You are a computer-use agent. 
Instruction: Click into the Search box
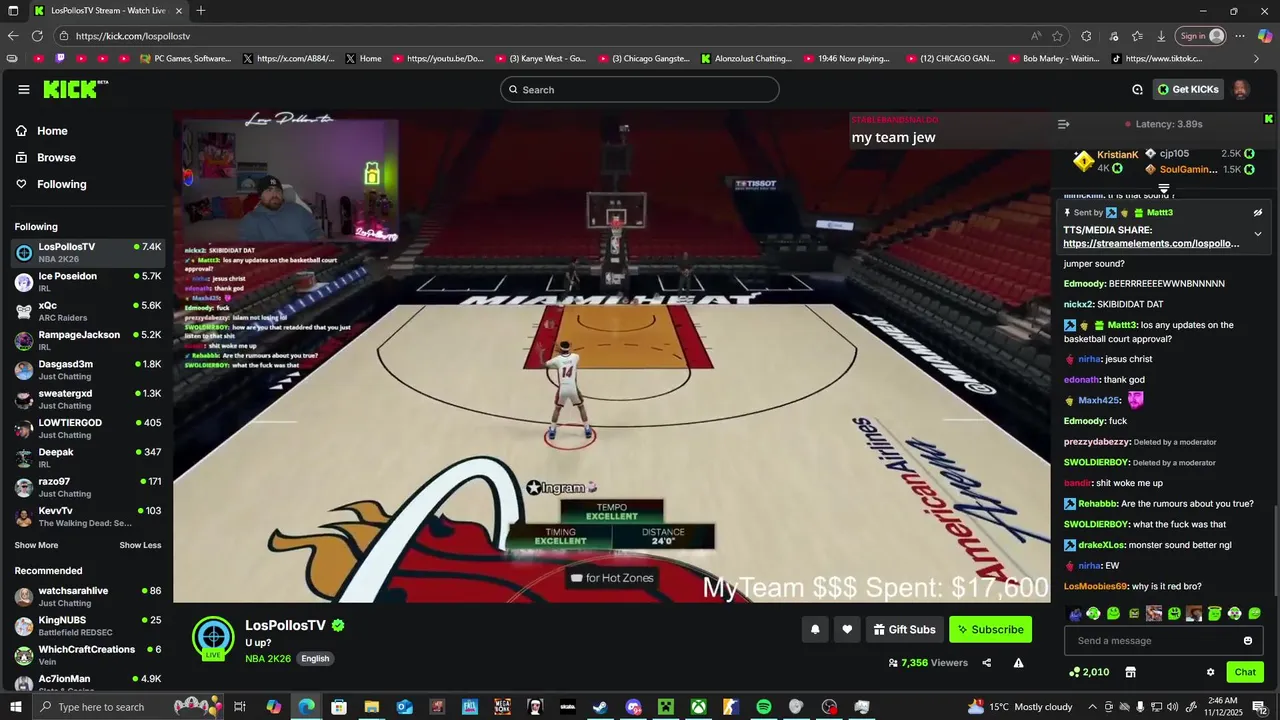pos(640,90)
